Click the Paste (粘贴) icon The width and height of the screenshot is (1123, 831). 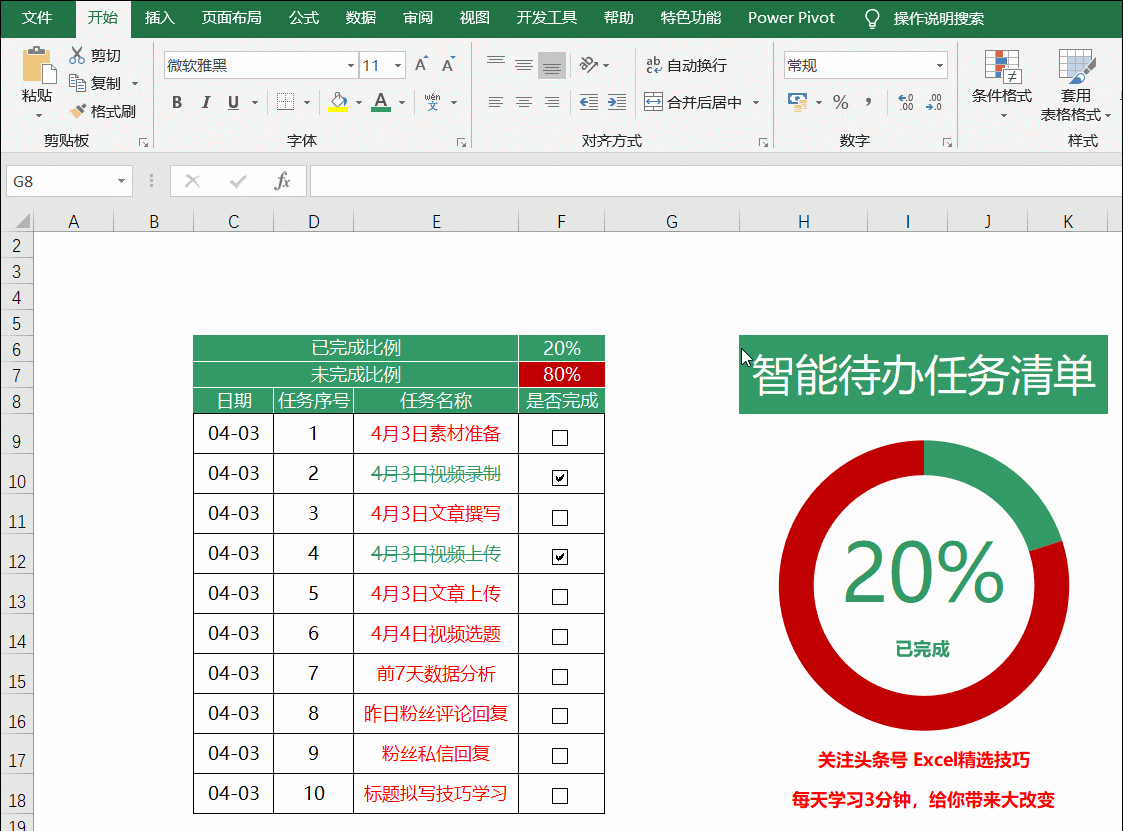(x=38, y=66)
